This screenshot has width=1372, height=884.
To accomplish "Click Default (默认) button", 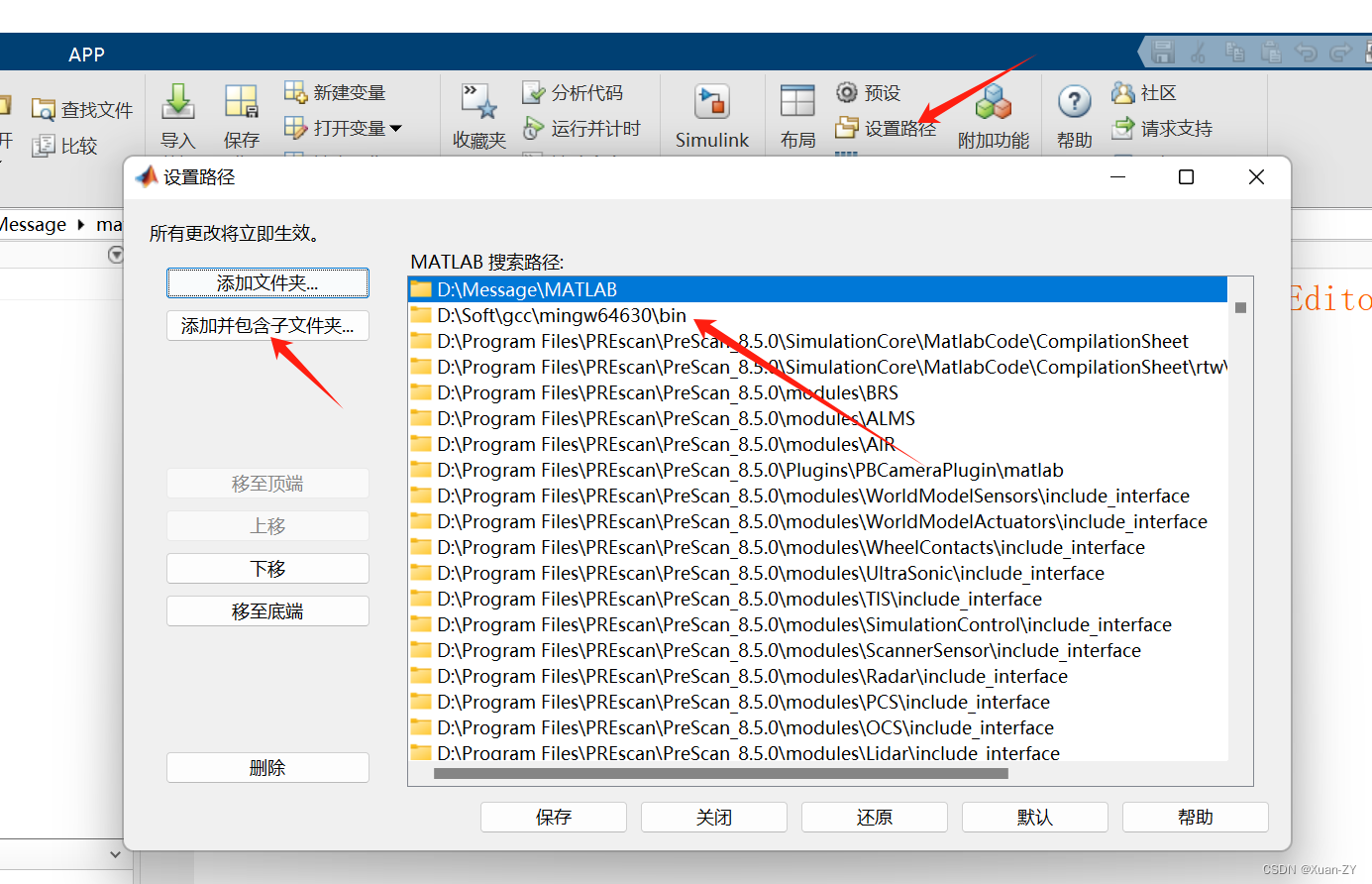I will point(1035,818).
